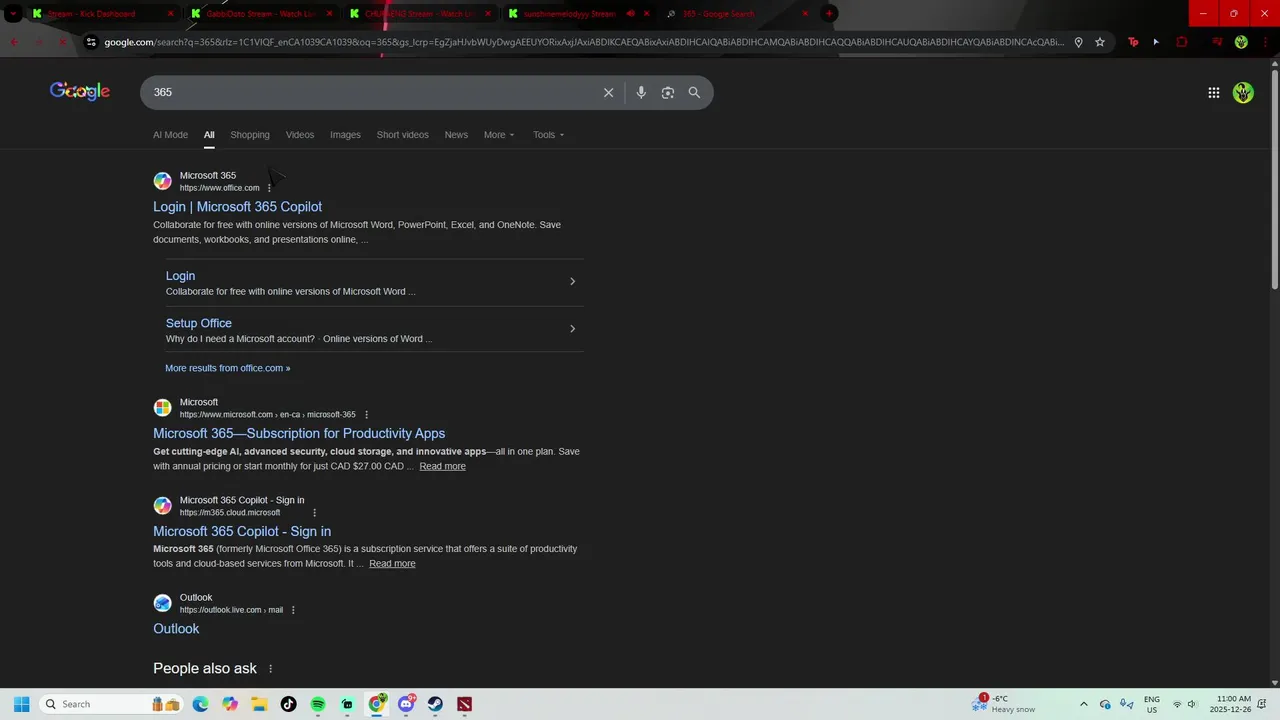Open Microsoft 365 Copilot - Sign in link
This screenshot has height=720, width=1280.
[242, 532]
